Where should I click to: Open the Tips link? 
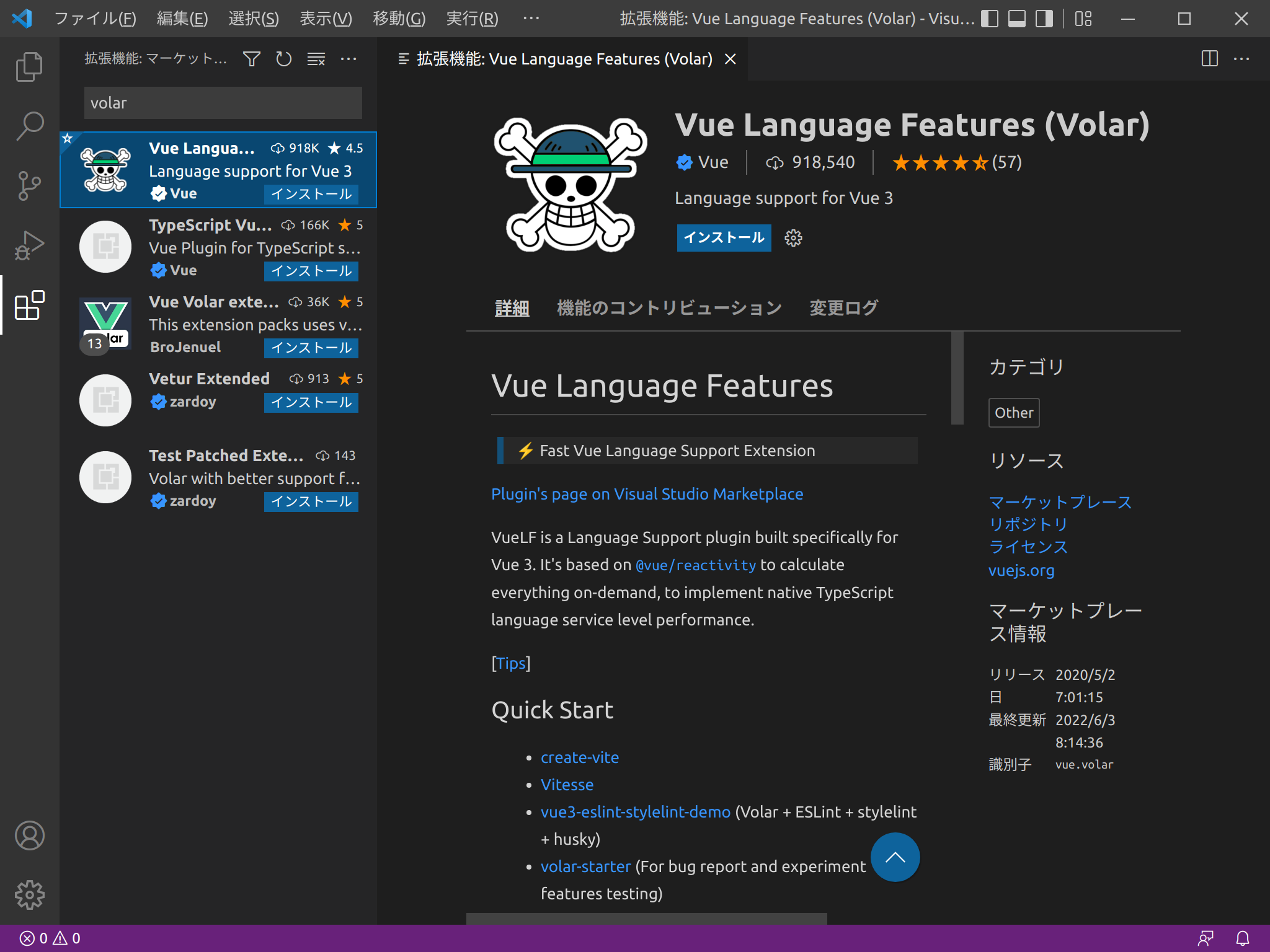coord(511,663)
